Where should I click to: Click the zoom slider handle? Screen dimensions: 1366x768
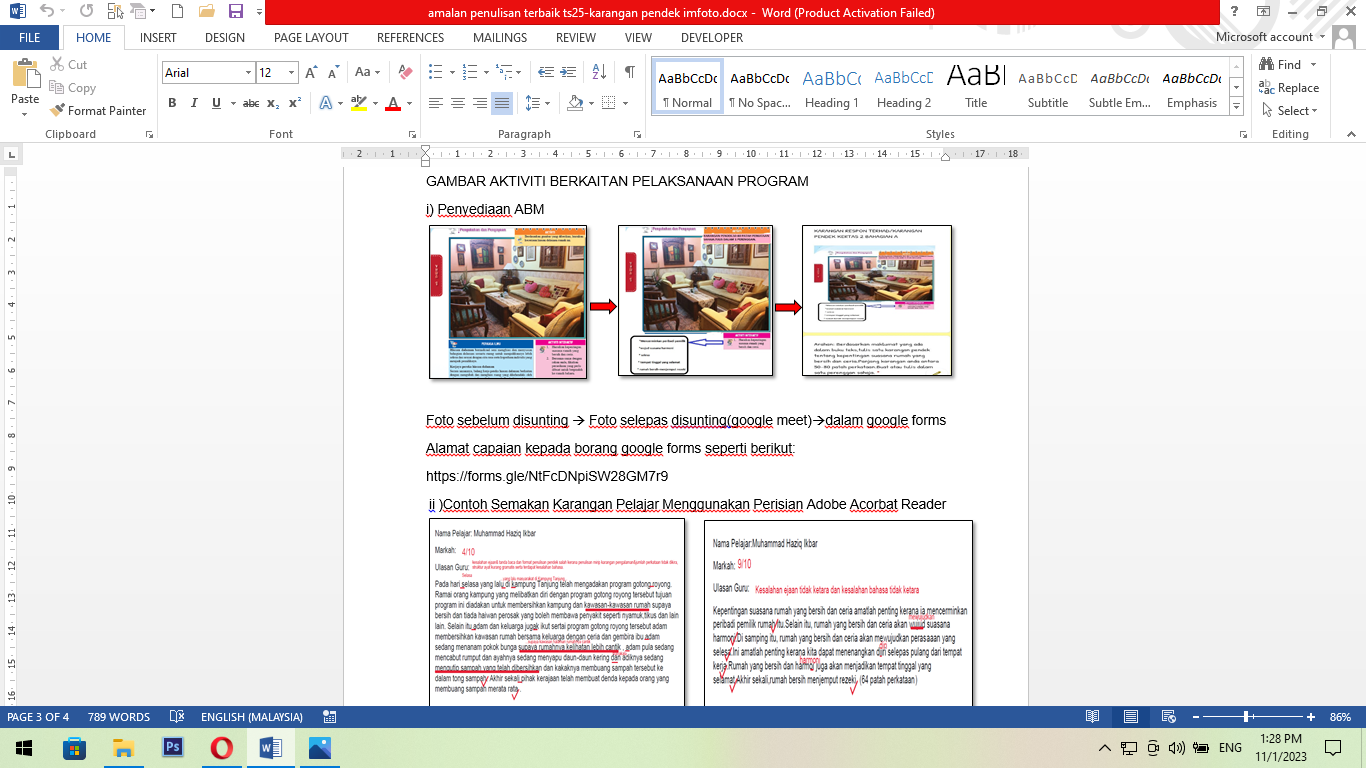click(1246, 717)
